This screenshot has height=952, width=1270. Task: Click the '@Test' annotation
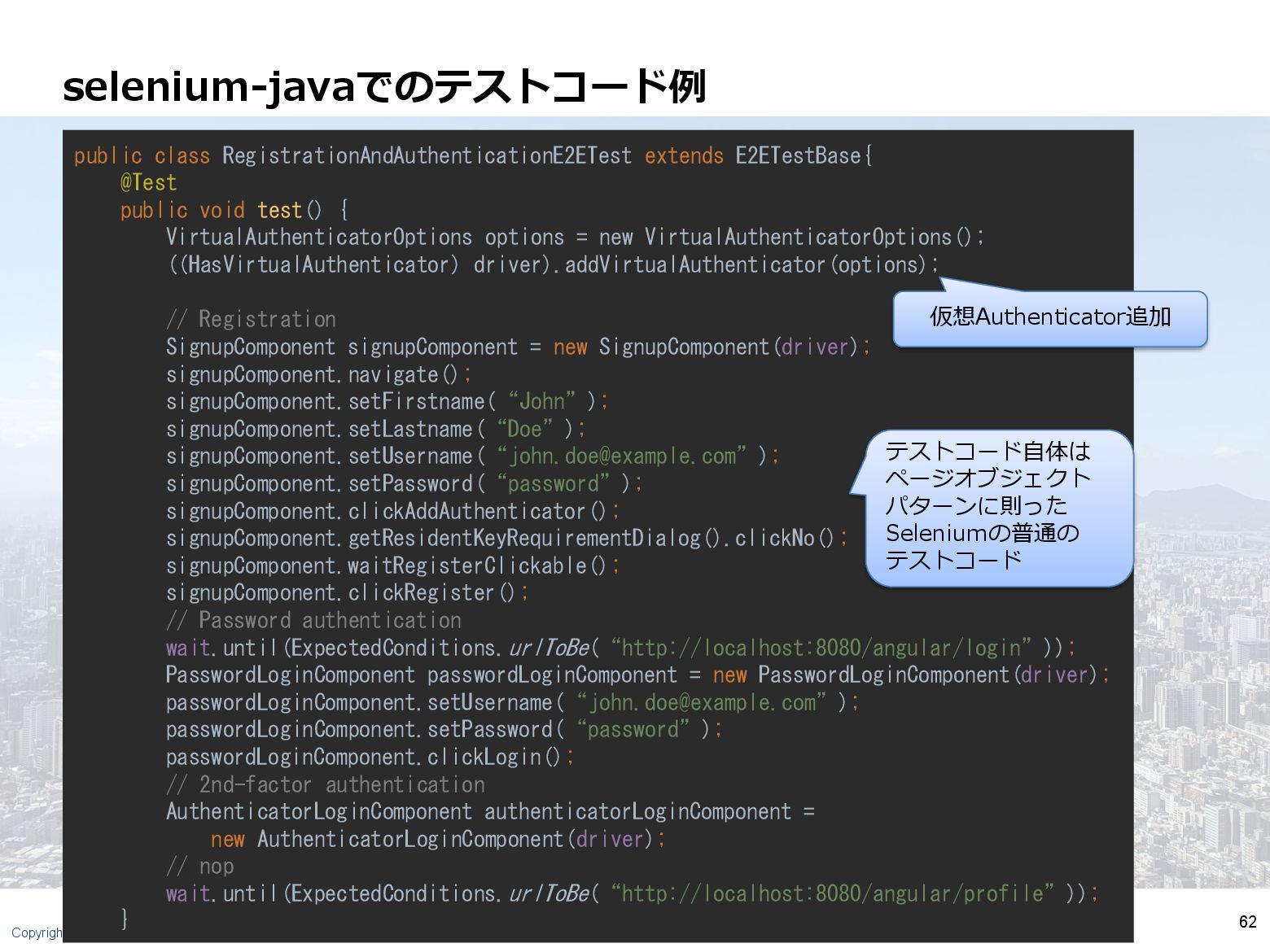click(148, 182)
